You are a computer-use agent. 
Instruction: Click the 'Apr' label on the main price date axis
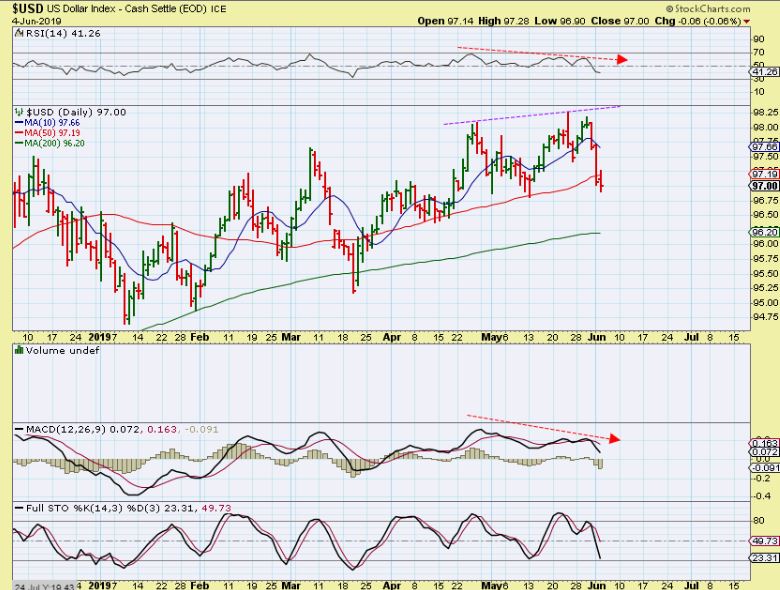(x=392, y=337)
